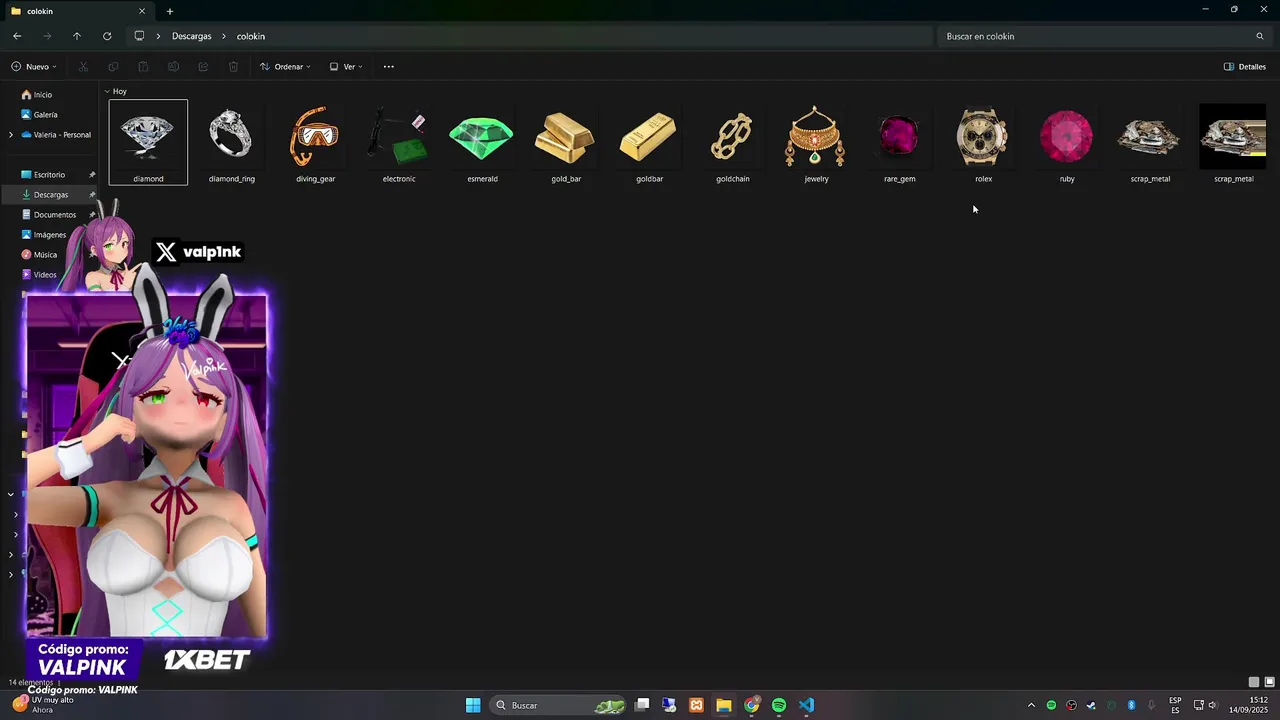The width and height of the screenshot is (1280, 720).
Task: Click the Steam tray icon
Action: [1091, 705]
